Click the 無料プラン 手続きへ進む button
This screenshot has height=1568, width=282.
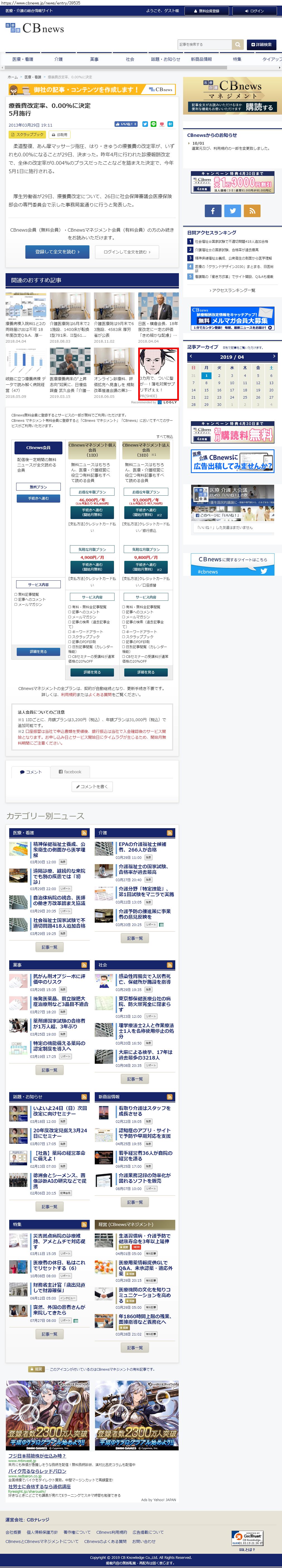coord(38,498)
